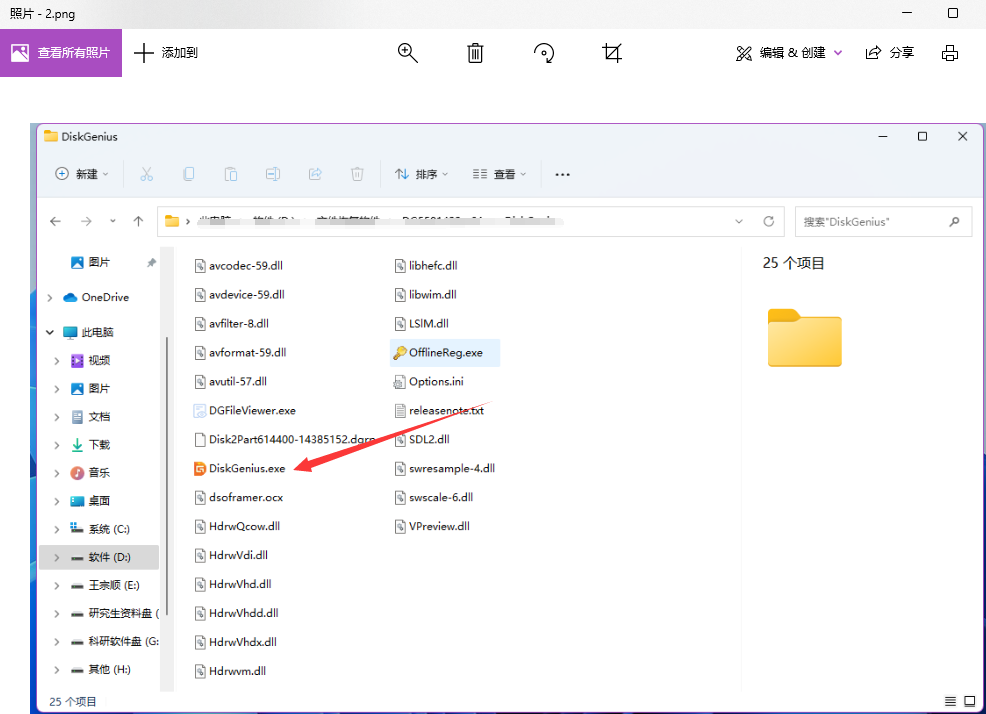Open the crop tool icon
This screenshot has width=986, height=714.
point(612,53)
